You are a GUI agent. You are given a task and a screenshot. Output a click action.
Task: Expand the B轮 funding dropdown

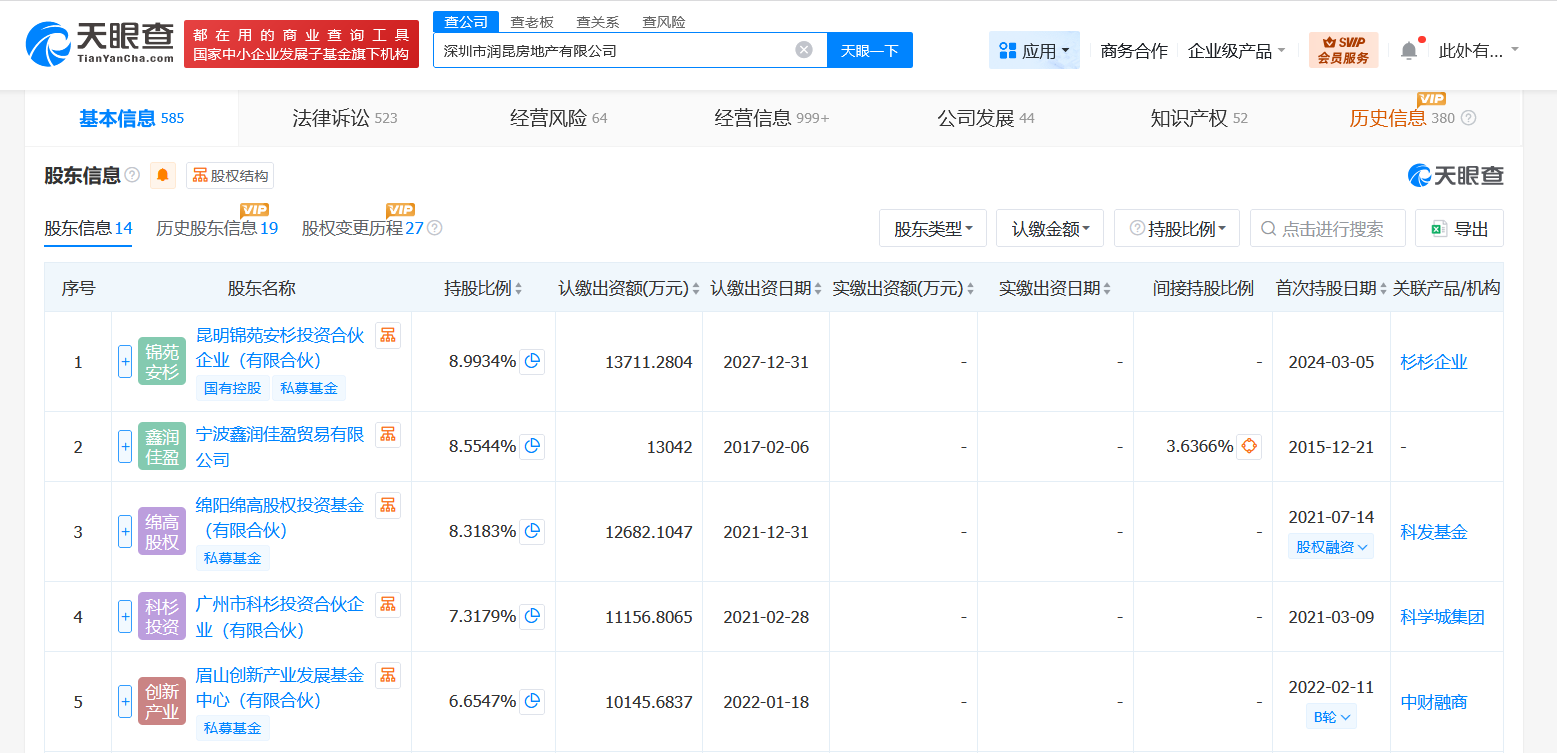(x=1330, y=716)
